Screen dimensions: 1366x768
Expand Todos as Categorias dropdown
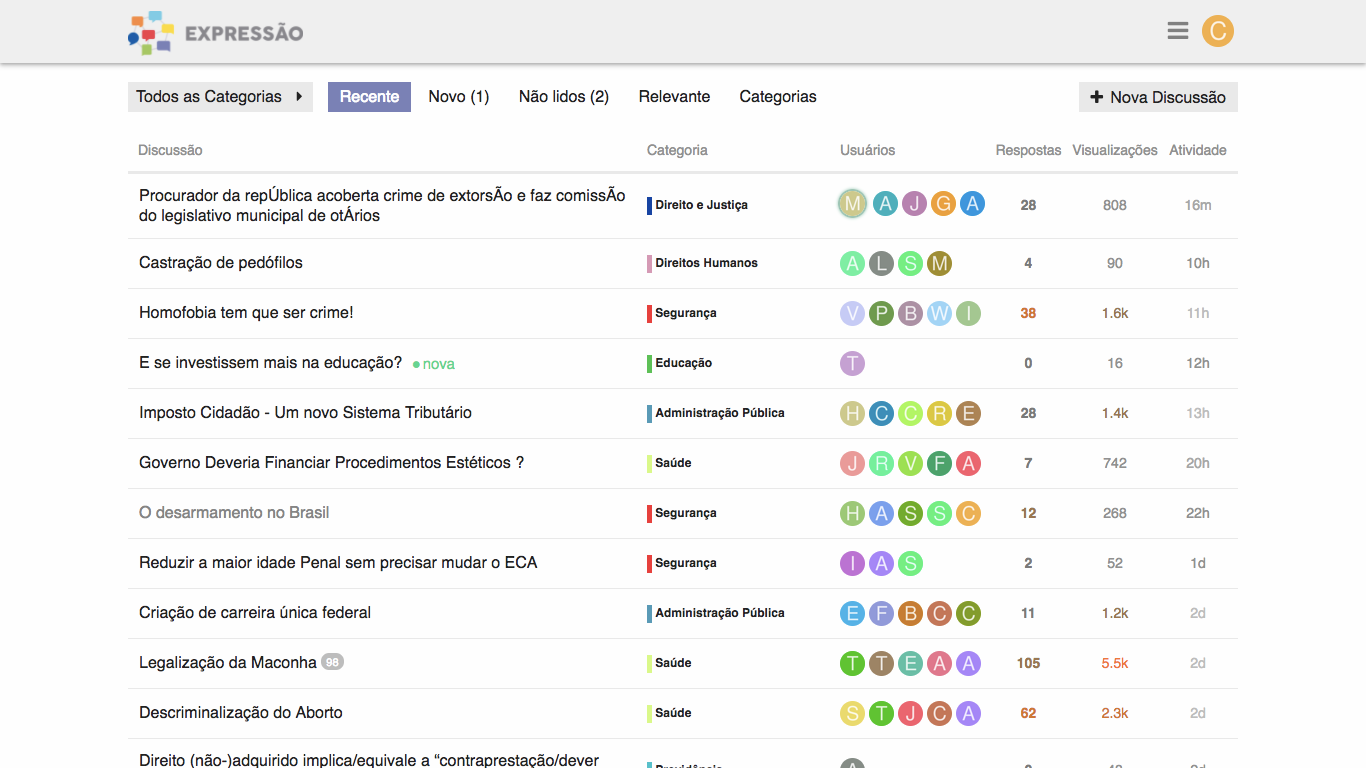220,97
